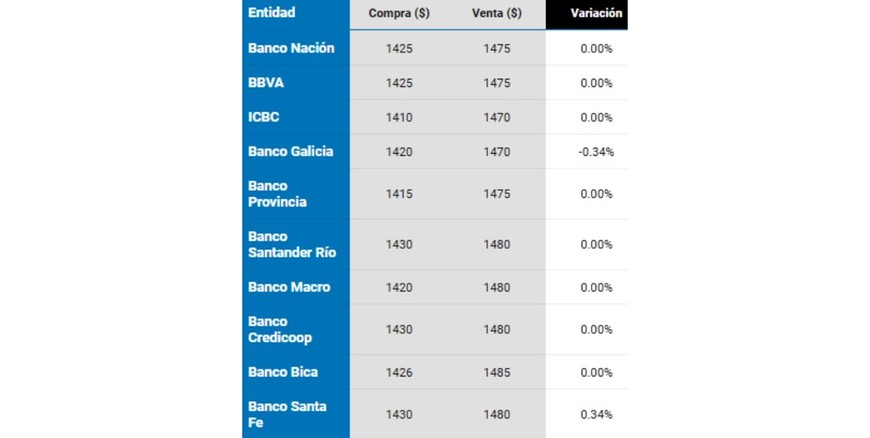
Task: Click the Variación column header
Action: coord(596,14)
